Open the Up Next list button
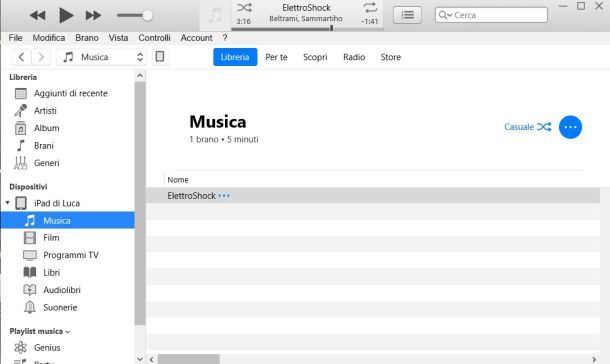Viewport: 610px width, 364px height. click(x=407, y=15)
